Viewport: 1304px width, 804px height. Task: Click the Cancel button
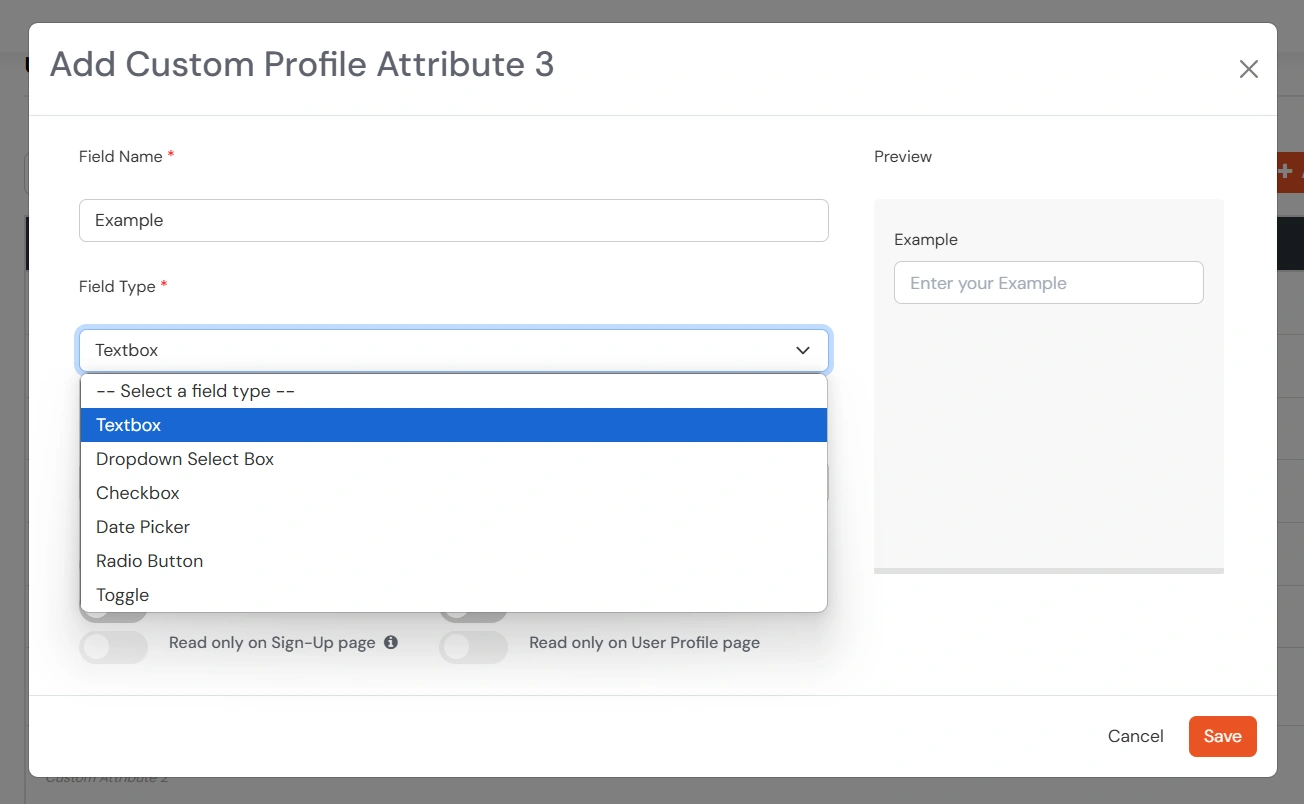pyautogui.click(x=1135, y=736)
